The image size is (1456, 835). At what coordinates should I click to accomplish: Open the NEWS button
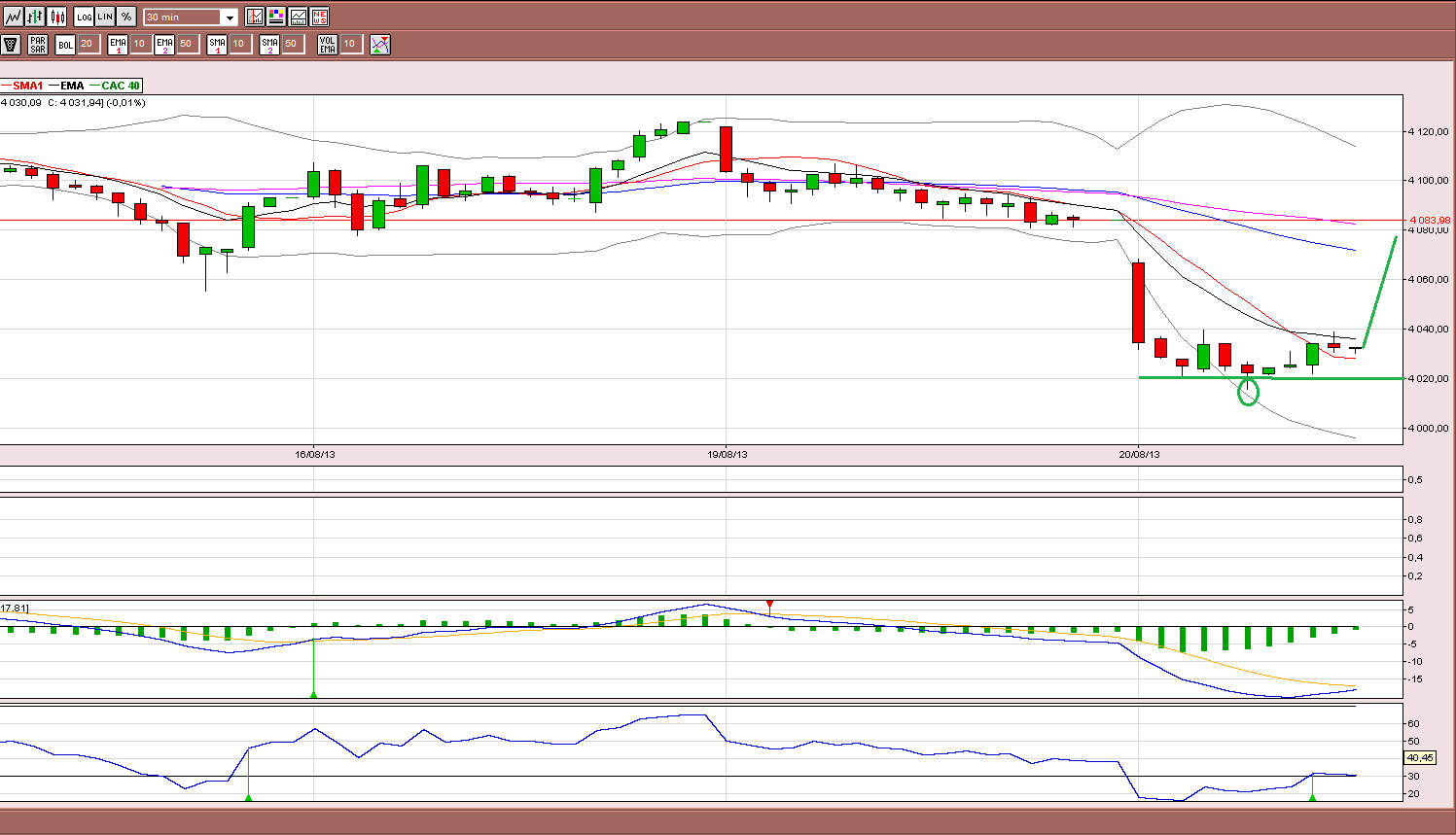click(x=319, y=17)
